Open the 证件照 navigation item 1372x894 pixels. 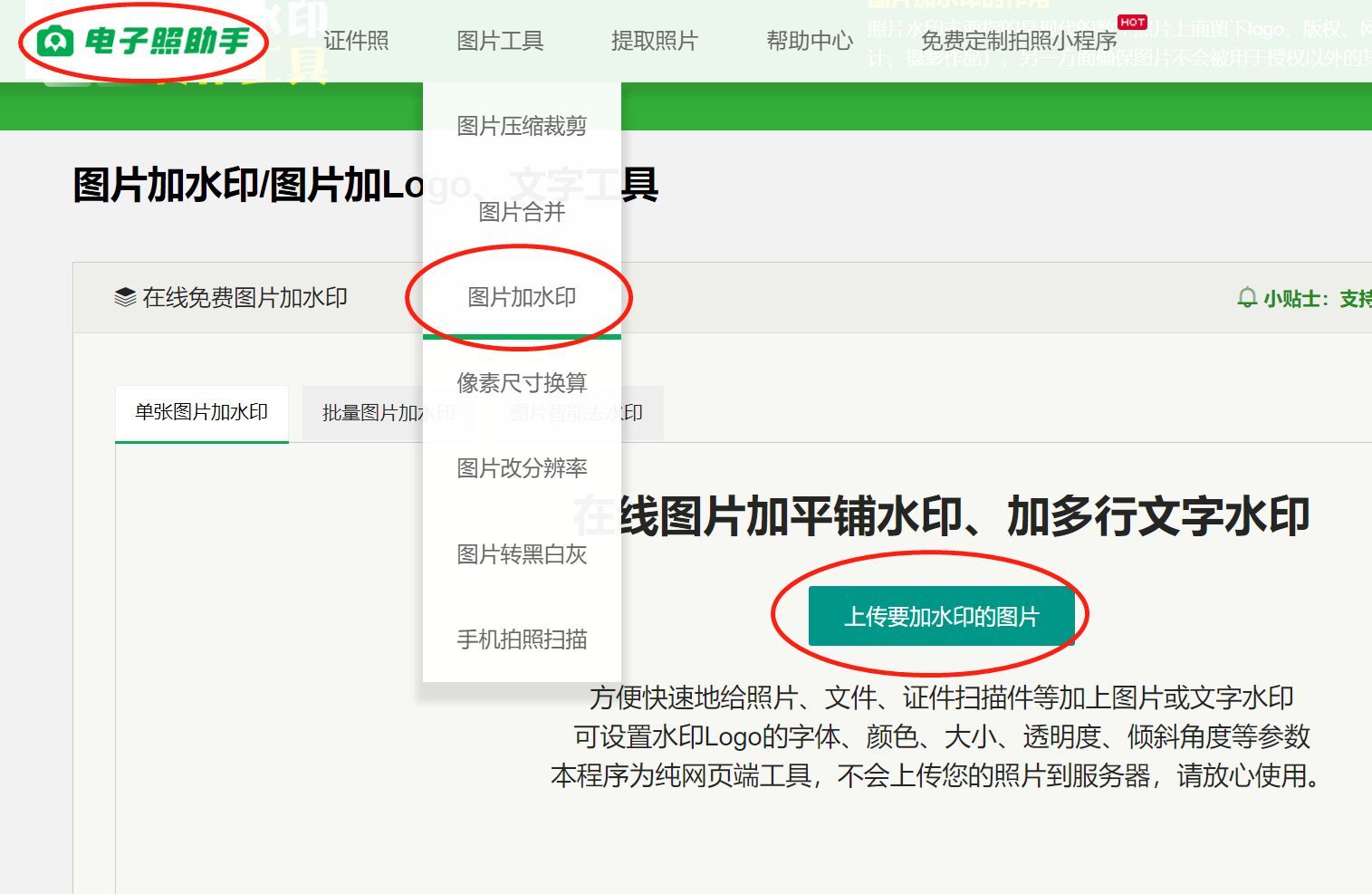click(x=357, y=41)
